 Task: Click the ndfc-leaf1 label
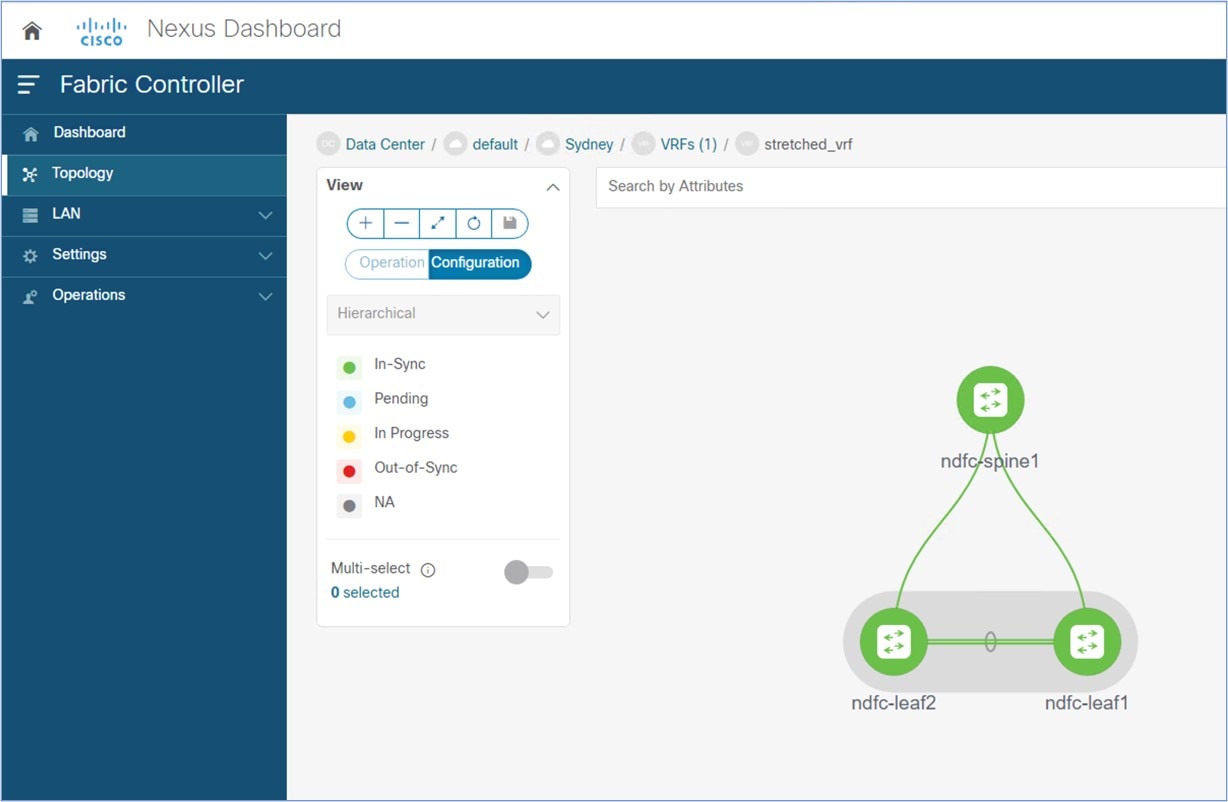click(x=1087, y=703)
